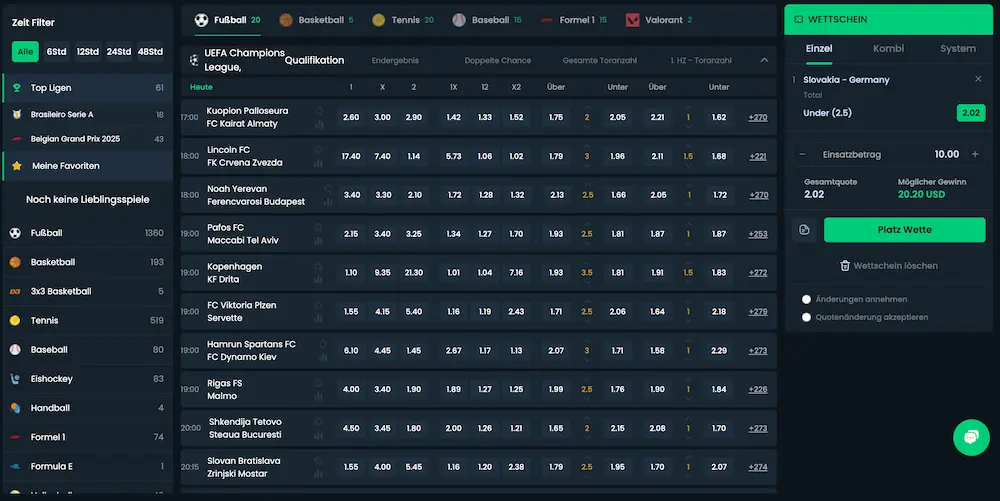Image resolution: width=1000 pixels, height=501 pixels.
Task: Switch to Basketball top tab
Action: click(316, 20)
